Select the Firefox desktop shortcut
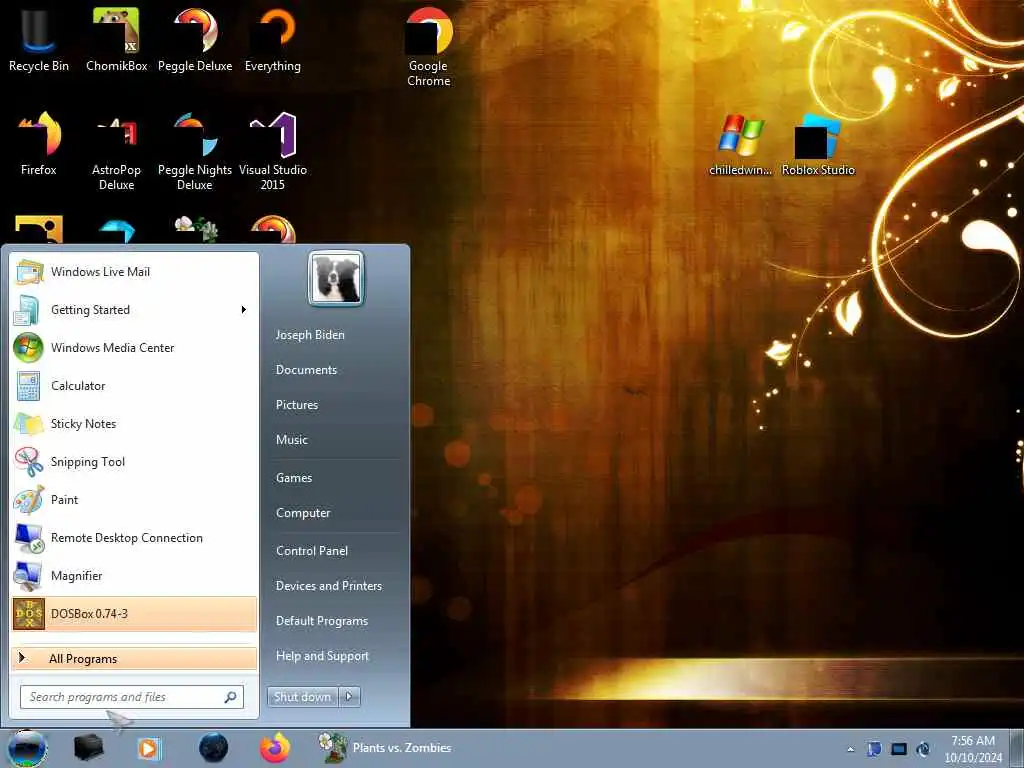This screenshot has width=1024, height=768. (39, 144)
